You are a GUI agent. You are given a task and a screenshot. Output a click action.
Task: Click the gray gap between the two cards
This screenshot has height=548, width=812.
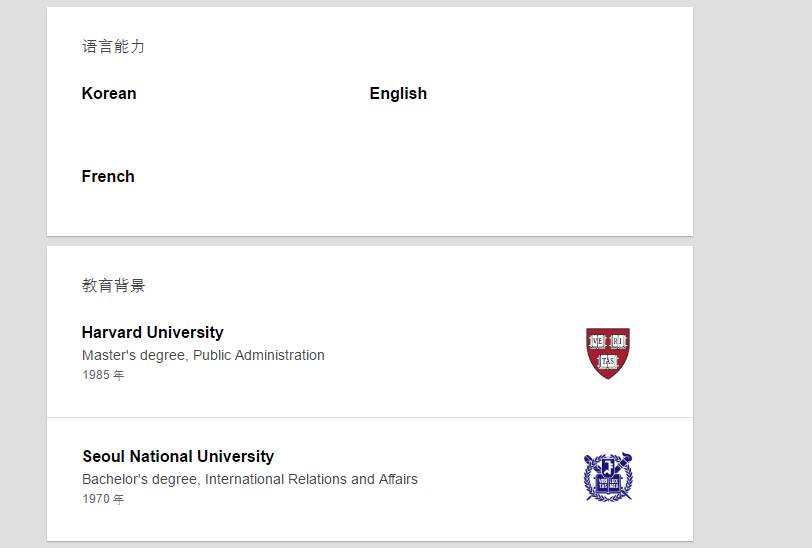pyautogui.click(x=369, y=241)
